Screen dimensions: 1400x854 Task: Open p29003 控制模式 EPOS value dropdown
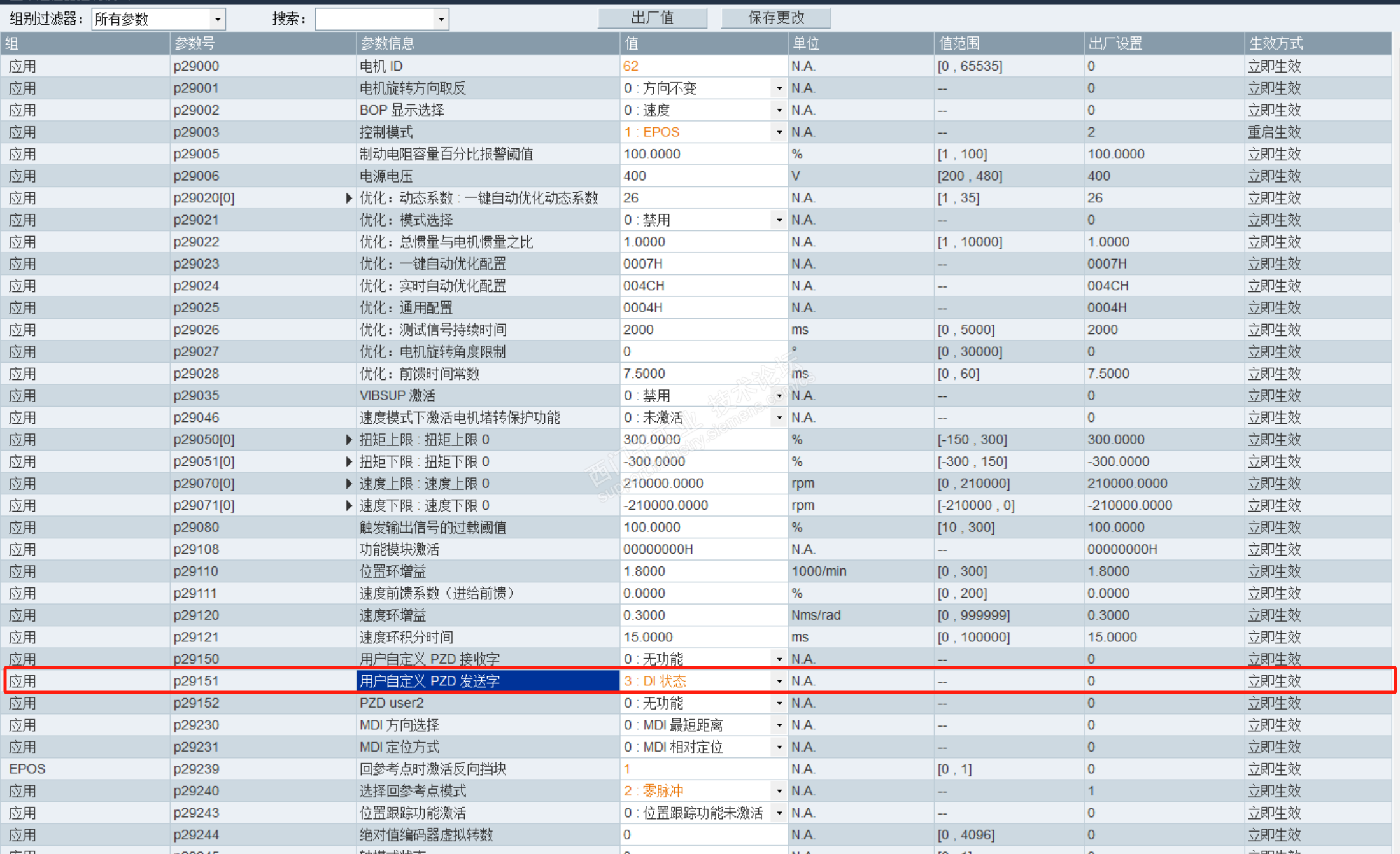coord(779,132)
